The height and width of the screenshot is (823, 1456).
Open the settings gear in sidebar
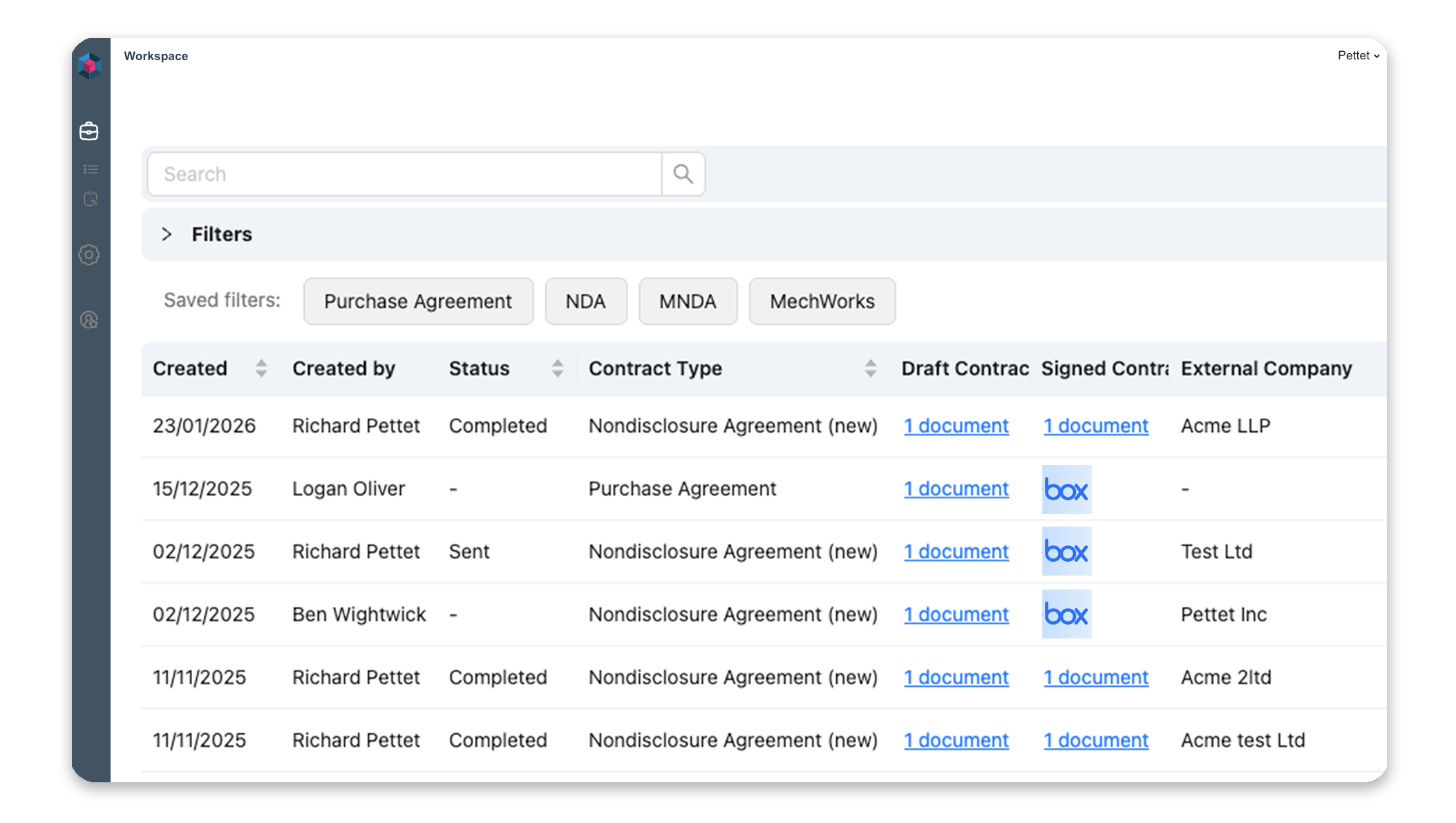(89, 255)
